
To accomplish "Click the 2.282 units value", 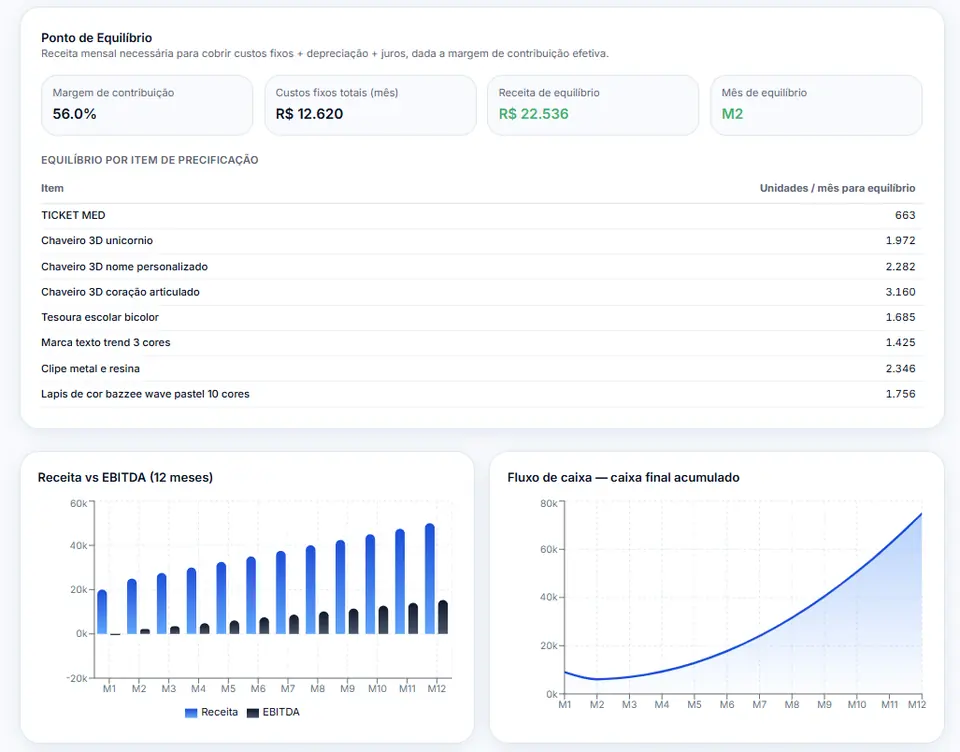I will 901,266.
